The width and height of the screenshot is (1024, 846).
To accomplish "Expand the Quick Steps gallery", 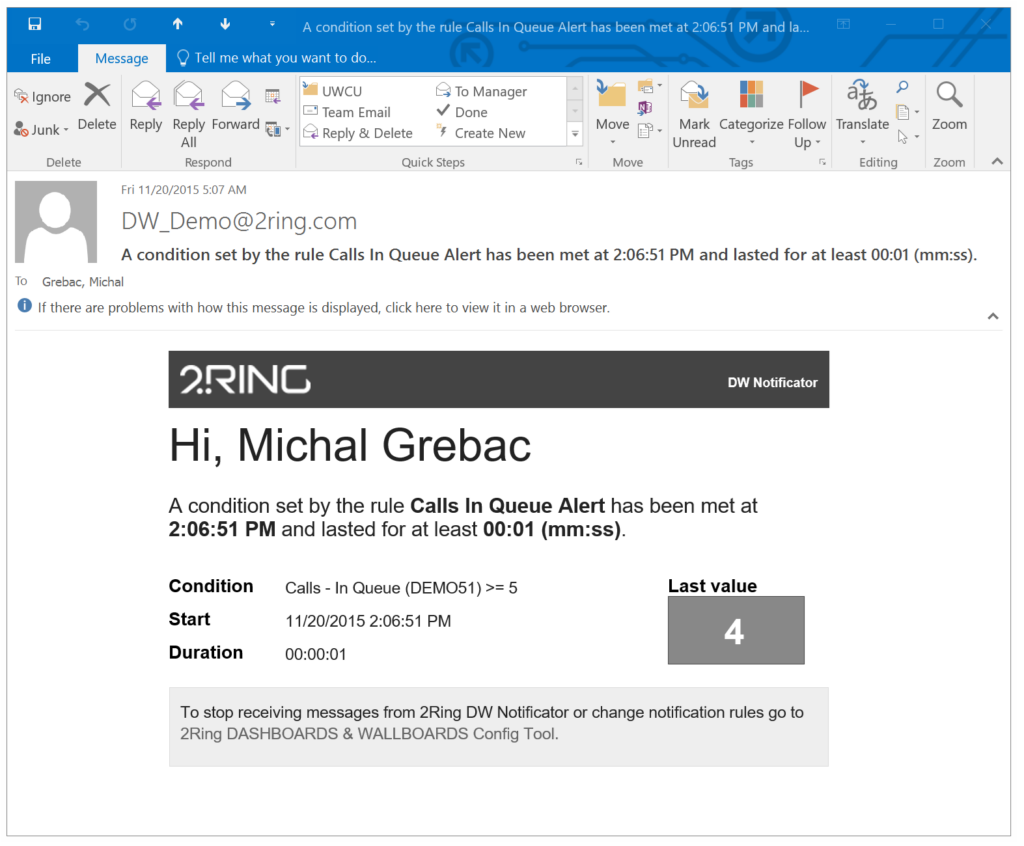I will pos(575,132).
